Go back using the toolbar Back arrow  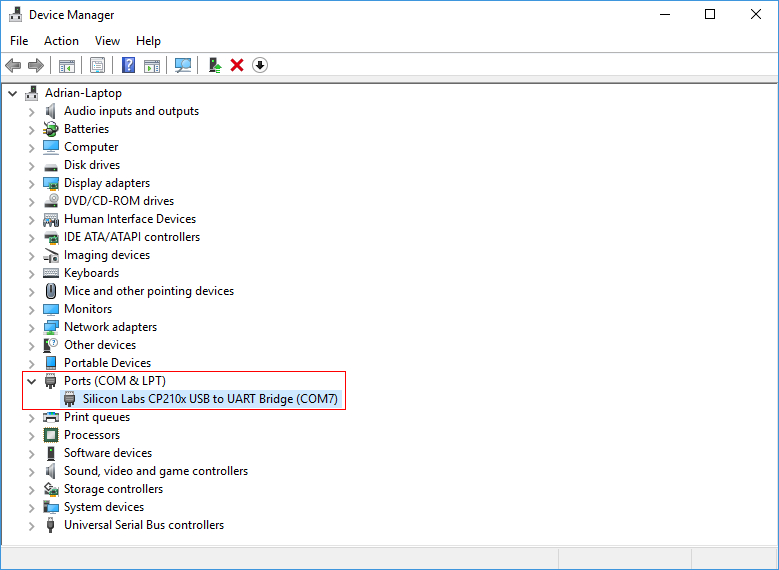(13, 65)
